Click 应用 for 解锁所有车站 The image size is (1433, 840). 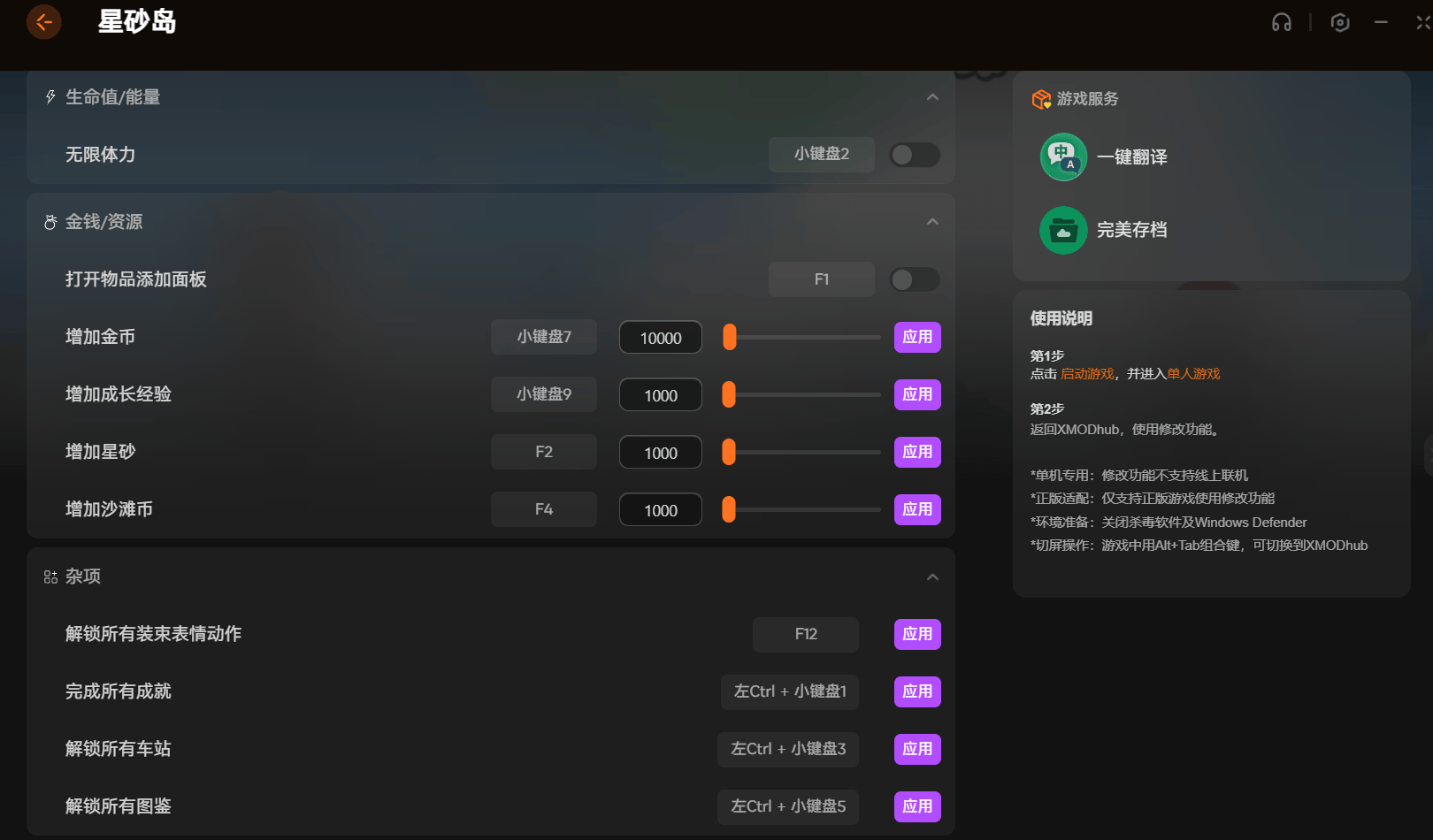pyautogui.click(x=917, y=749)
